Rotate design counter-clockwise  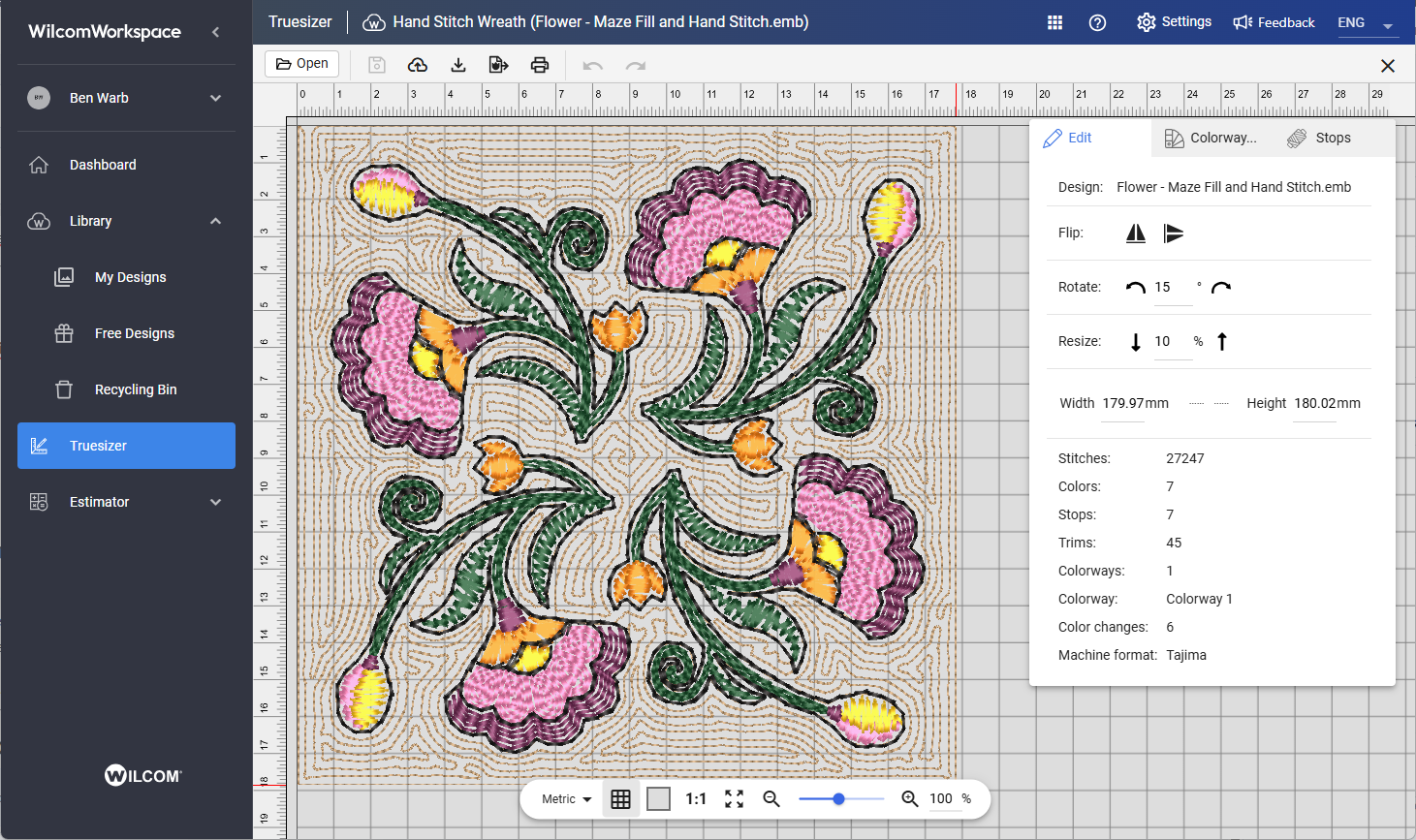tap(1135, 288)
